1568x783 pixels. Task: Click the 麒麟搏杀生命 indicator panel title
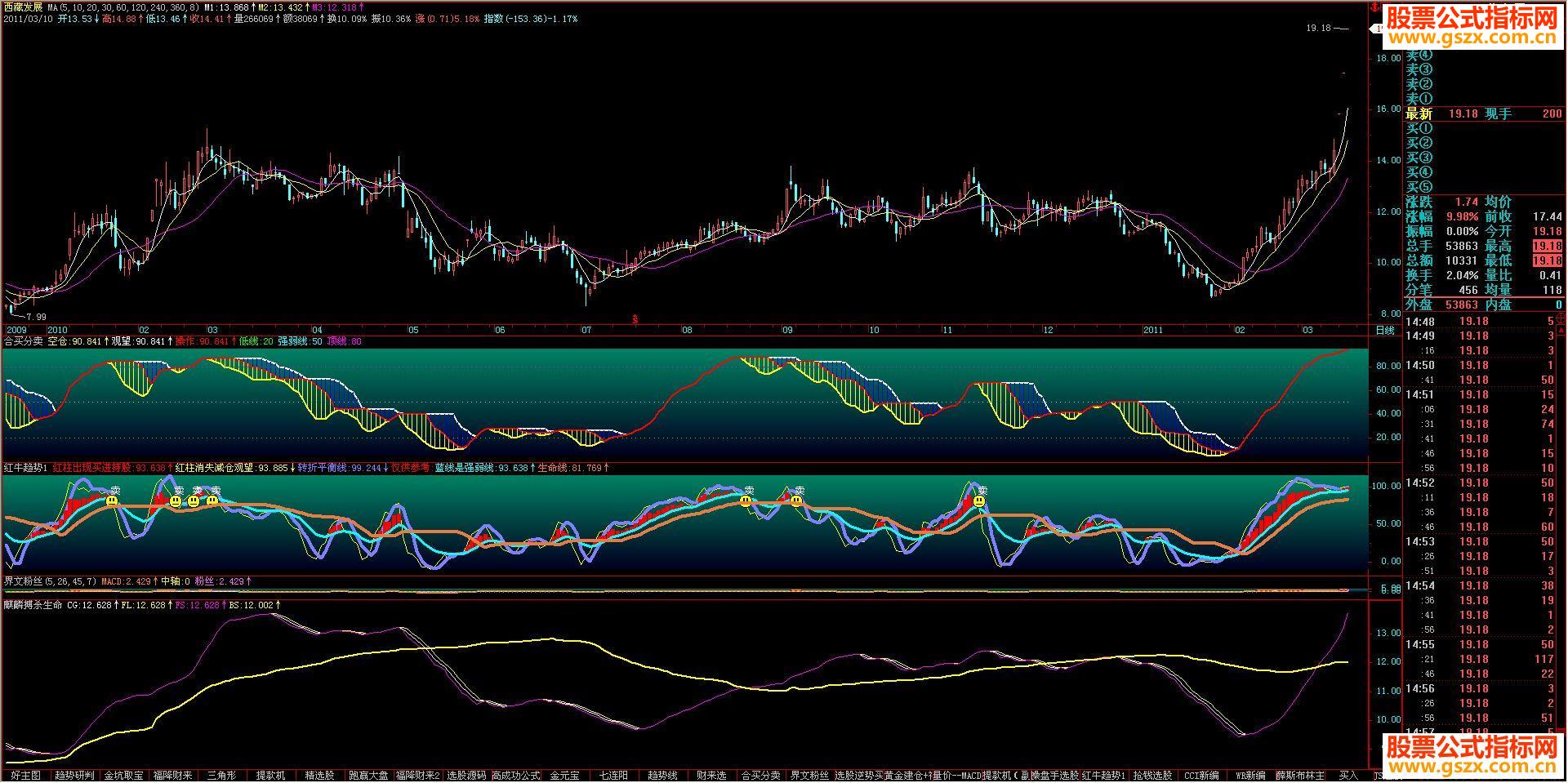point(33,605)
